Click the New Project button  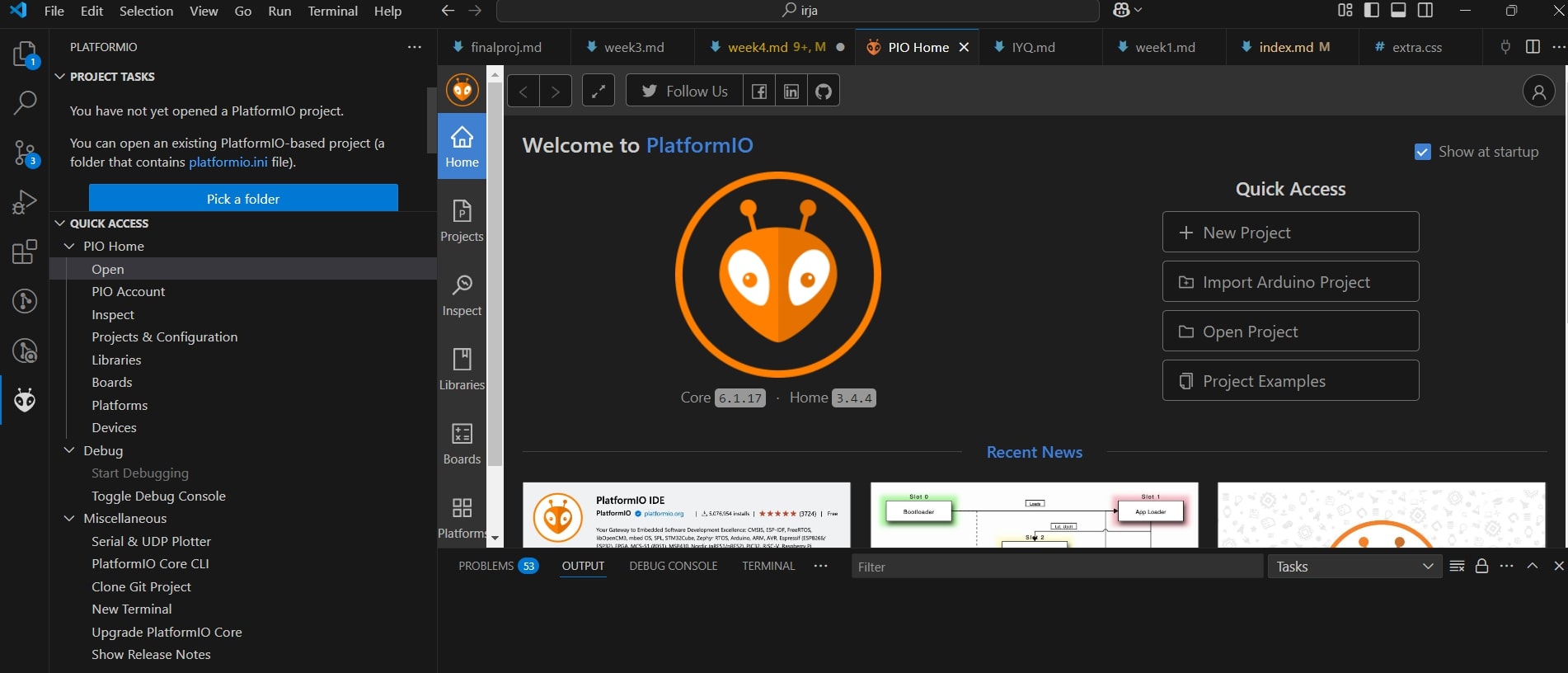(x=1290, y=233)
